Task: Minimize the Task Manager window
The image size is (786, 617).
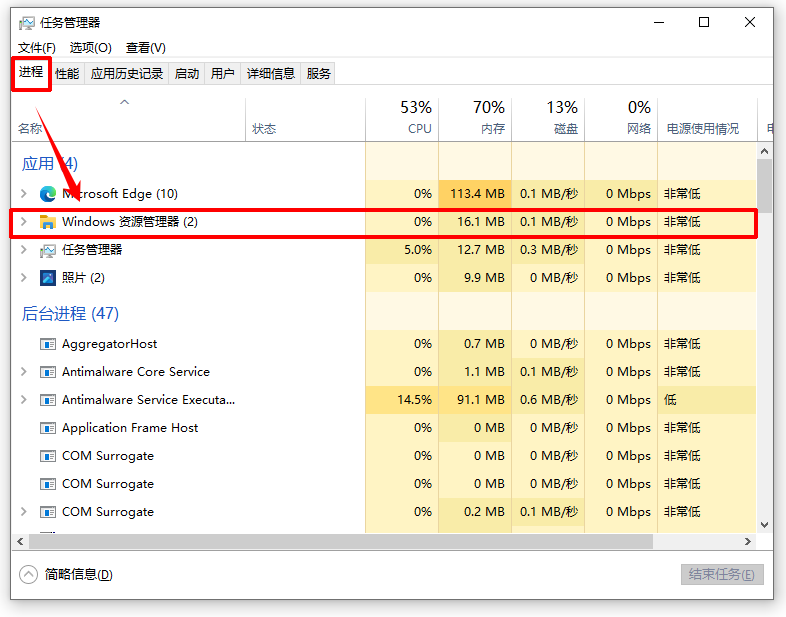Action: 659,23
